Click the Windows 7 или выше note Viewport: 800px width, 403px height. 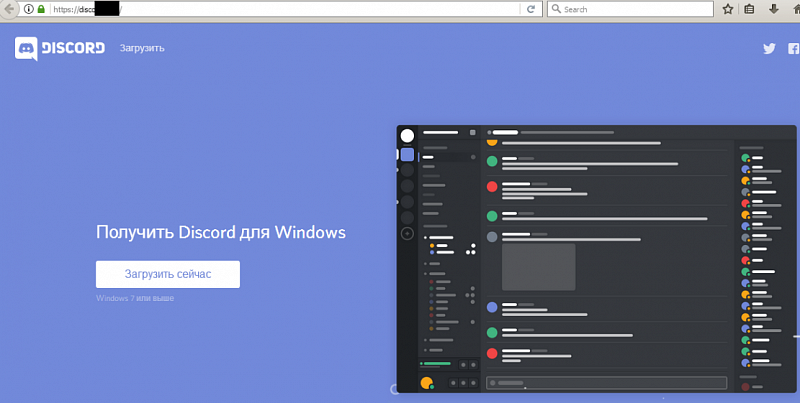tap(135, 298)
